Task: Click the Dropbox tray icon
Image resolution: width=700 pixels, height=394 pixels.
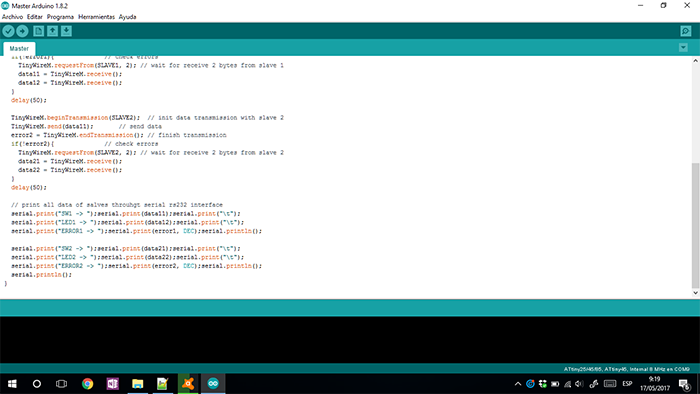Action: (543, 384)
